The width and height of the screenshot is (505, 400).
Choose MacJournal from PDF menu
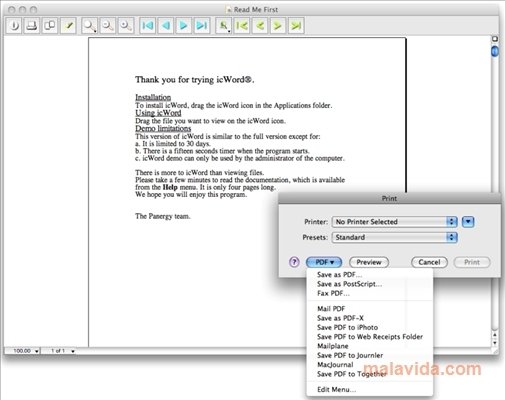[369, 365]
